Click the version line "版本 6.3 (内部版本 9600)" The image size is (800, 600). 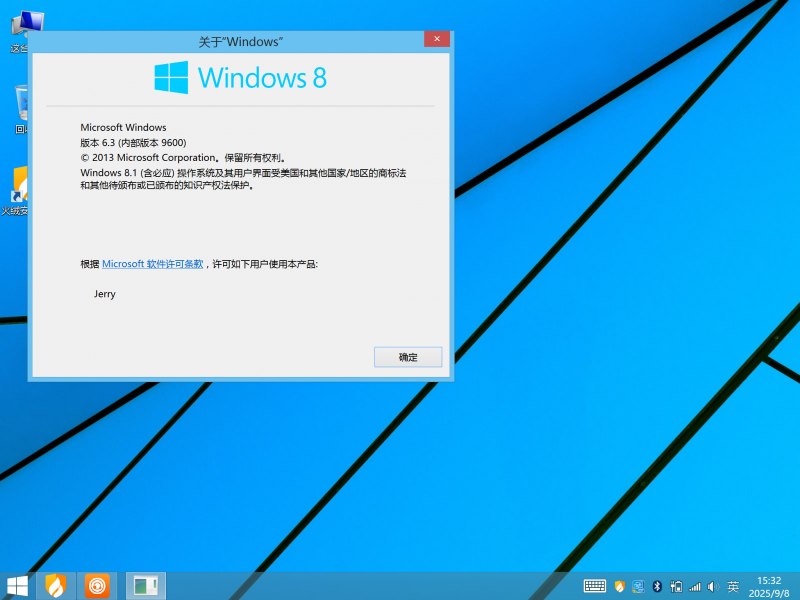133,143
